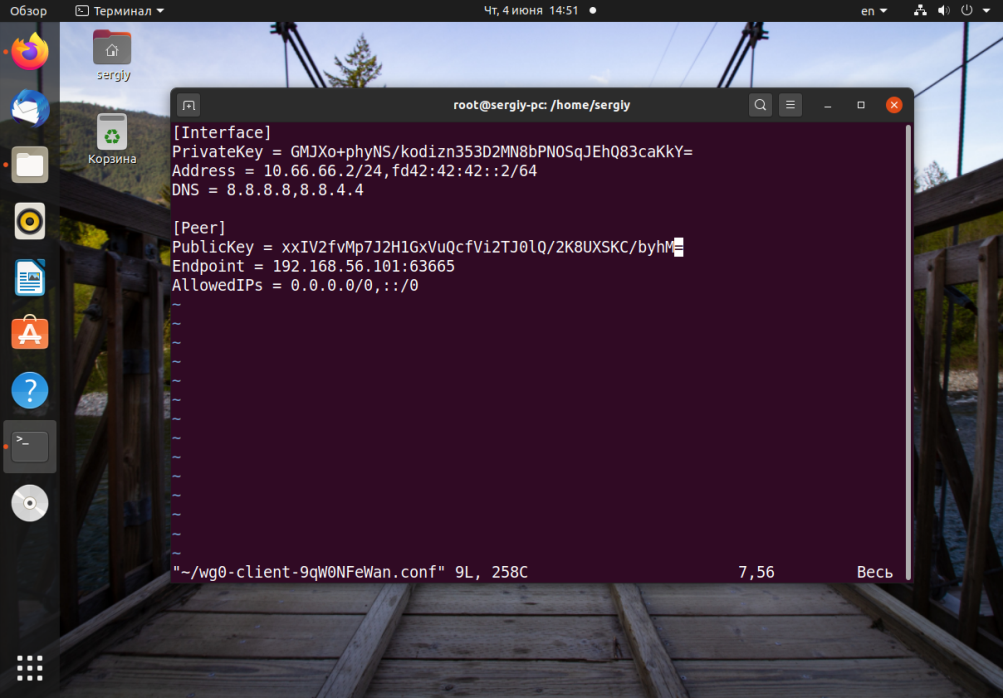Expand the Терминал app menu
Screen dimensions: 1003x698
coord(120,11)
